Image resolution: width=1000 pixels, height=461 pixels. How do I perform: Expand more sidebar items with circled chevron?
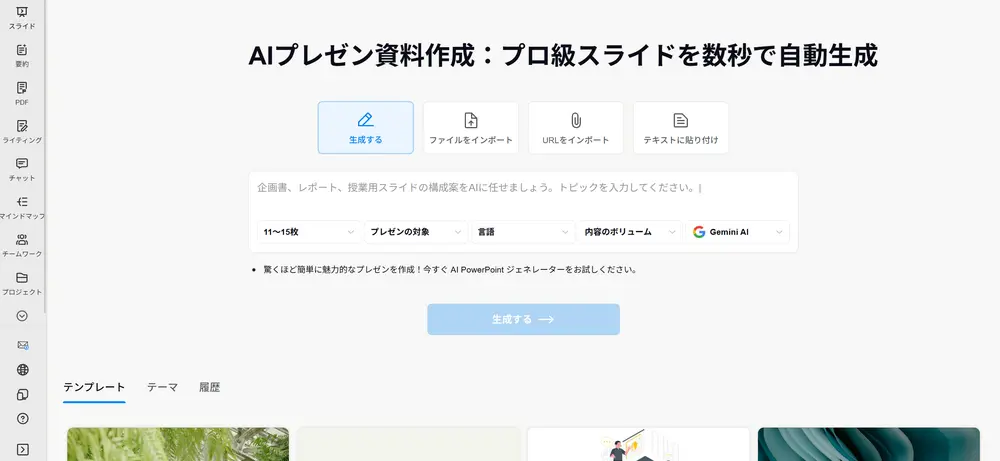pos(22,316)
